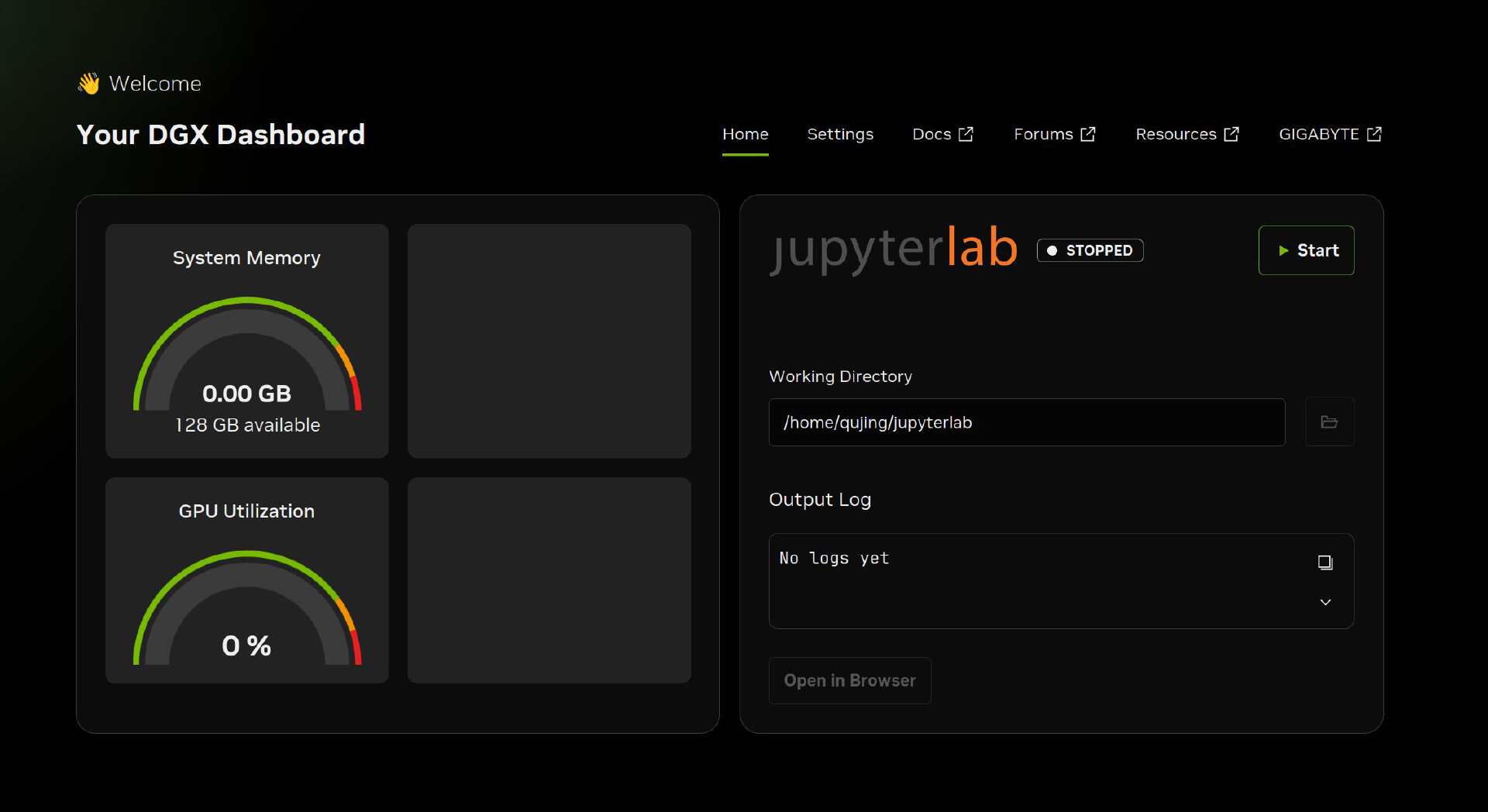Switch to the Settings tab

pos(840,134)
